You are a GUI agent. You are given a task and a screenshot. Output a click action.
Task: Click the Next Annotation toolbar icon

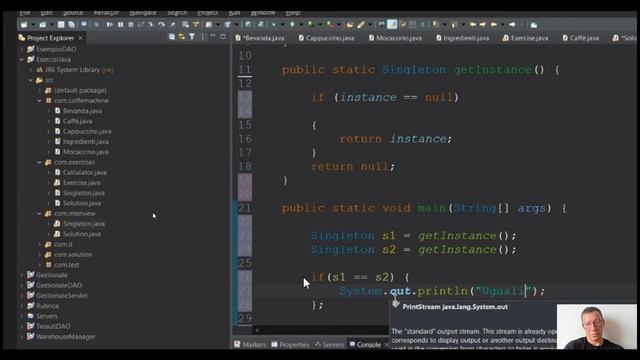point(436,25)
